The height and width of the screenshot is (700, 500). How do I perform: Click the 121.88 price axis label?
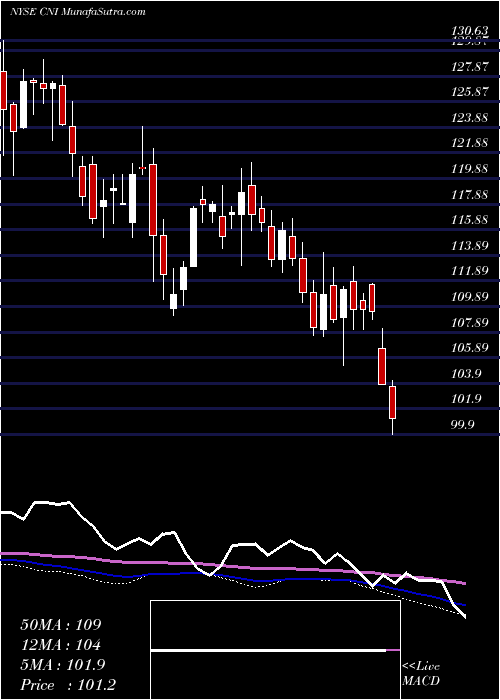(x=469, y=143)
